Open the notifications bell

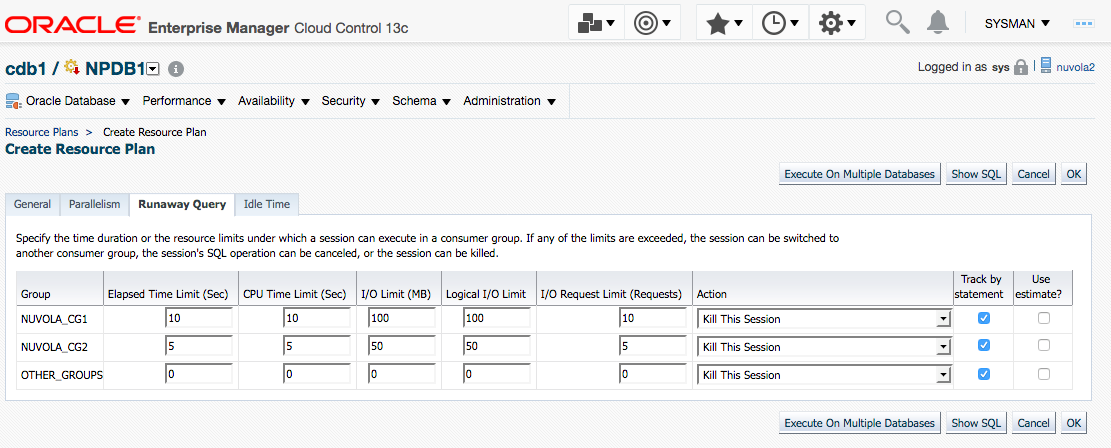coord(937,23)
